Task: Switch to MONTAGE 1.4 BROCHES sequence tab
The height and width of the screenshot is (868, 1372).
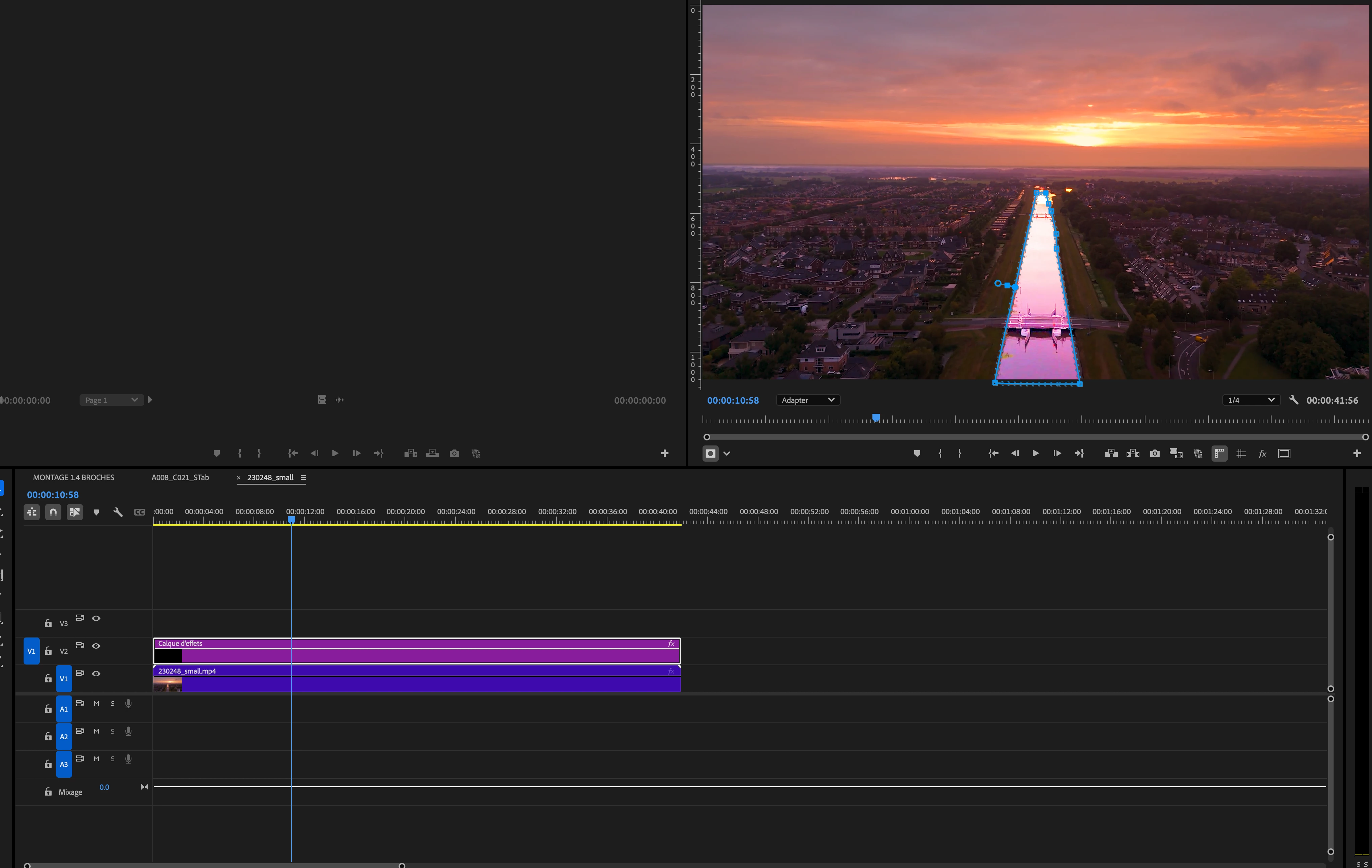Action: 73,477
